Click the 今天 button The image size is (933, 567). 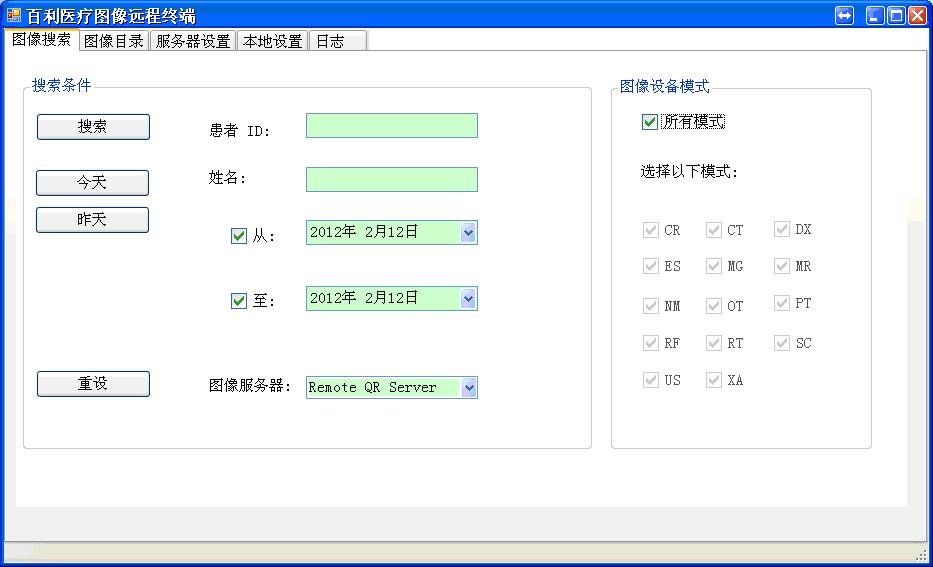point(92,183)
